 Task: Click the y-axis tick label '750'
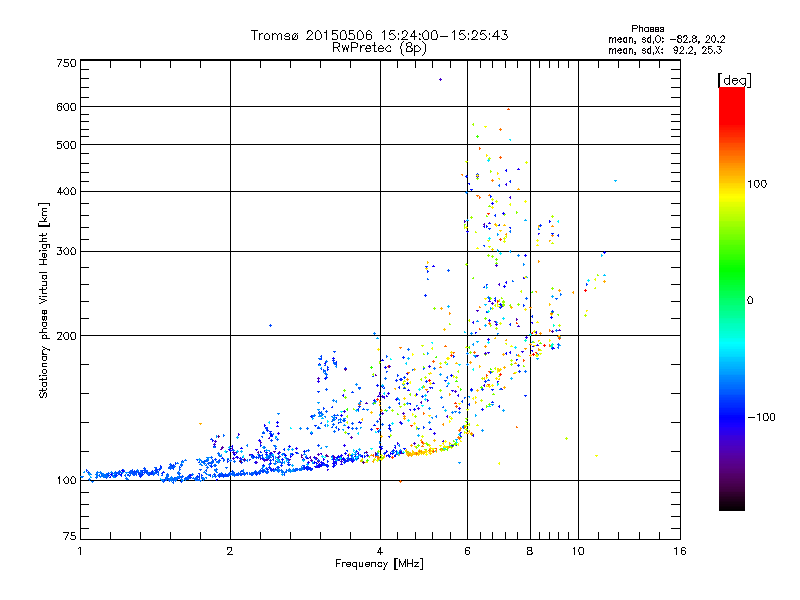point(66,63)
